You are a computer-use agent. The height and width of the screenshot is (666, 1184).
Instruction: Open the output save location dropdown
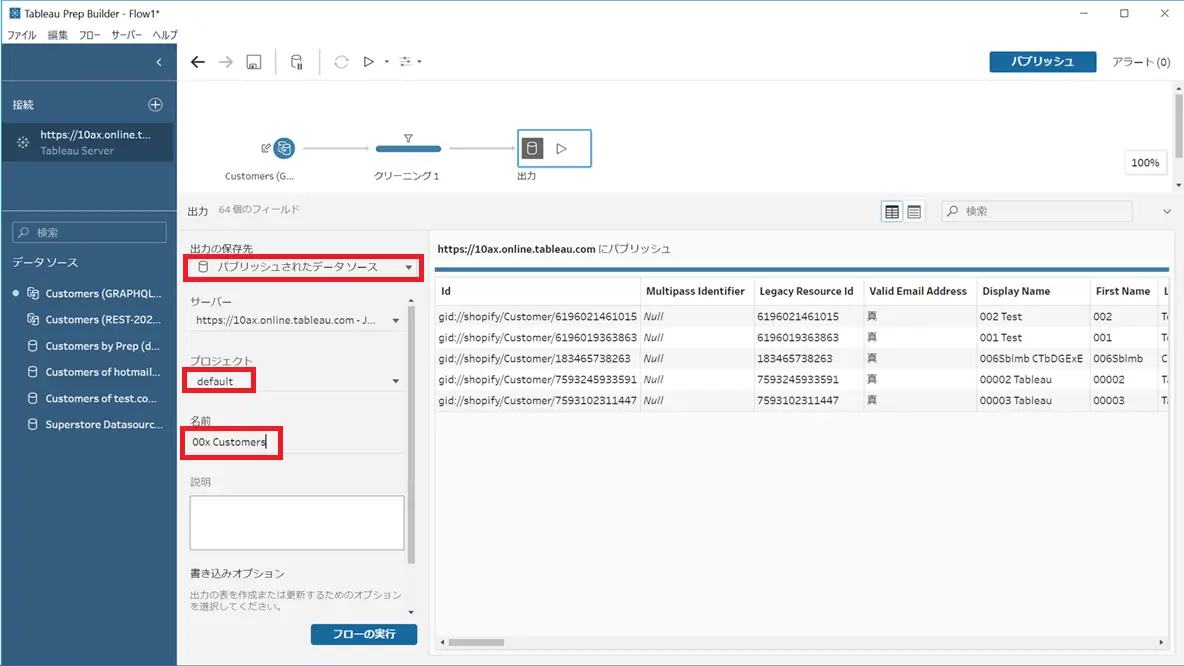coord(304,267)
